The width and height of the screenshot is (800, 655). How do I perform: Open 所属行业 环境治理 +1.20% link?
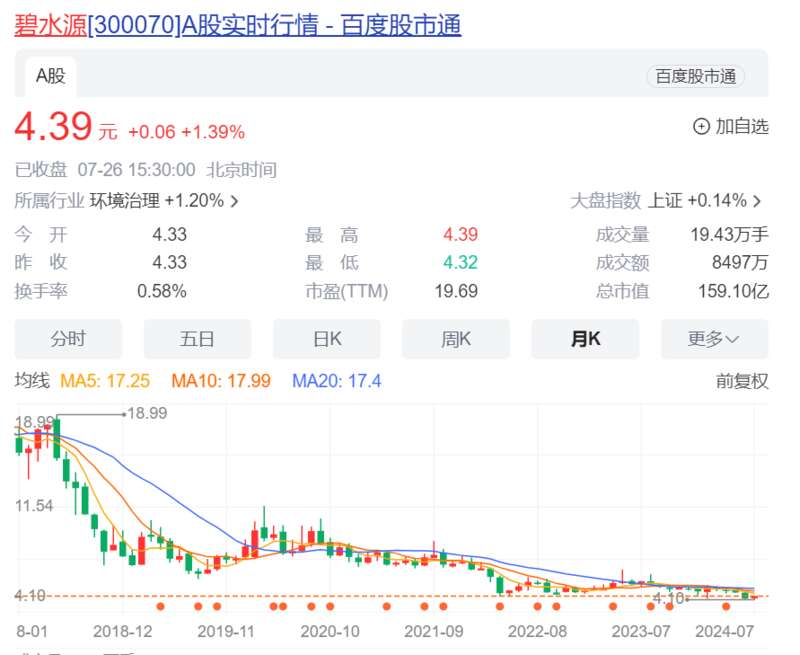click(127, 201)
